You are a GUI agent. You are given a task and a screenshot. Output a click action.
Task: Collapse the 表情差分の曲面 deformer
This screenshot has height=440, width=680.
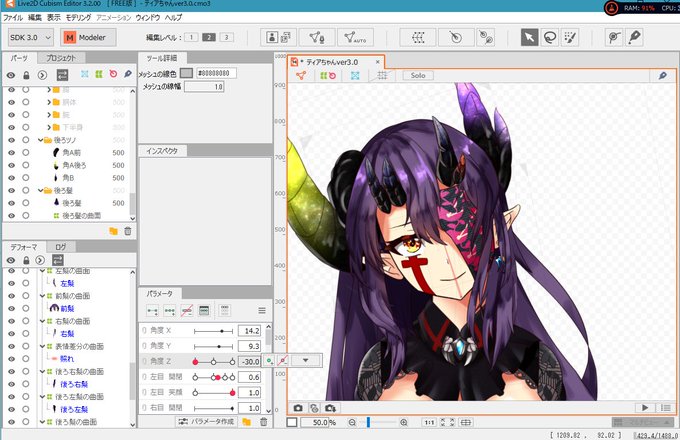[42, 346]
